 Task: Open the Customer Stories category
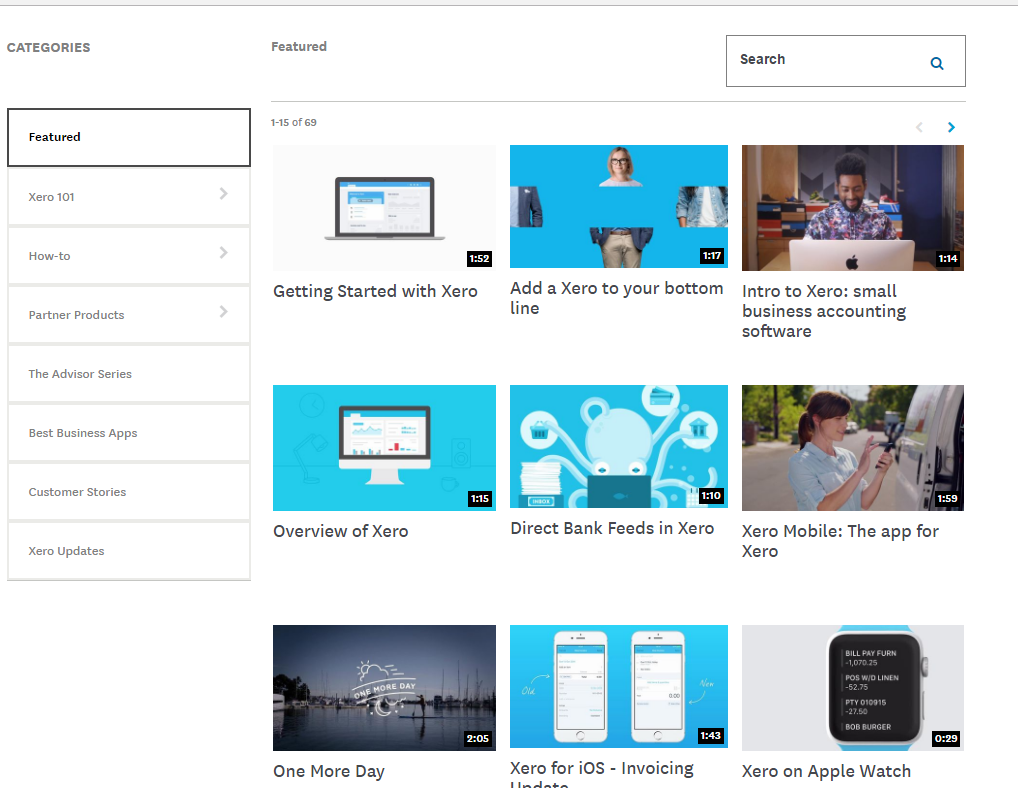coord(129,492)
